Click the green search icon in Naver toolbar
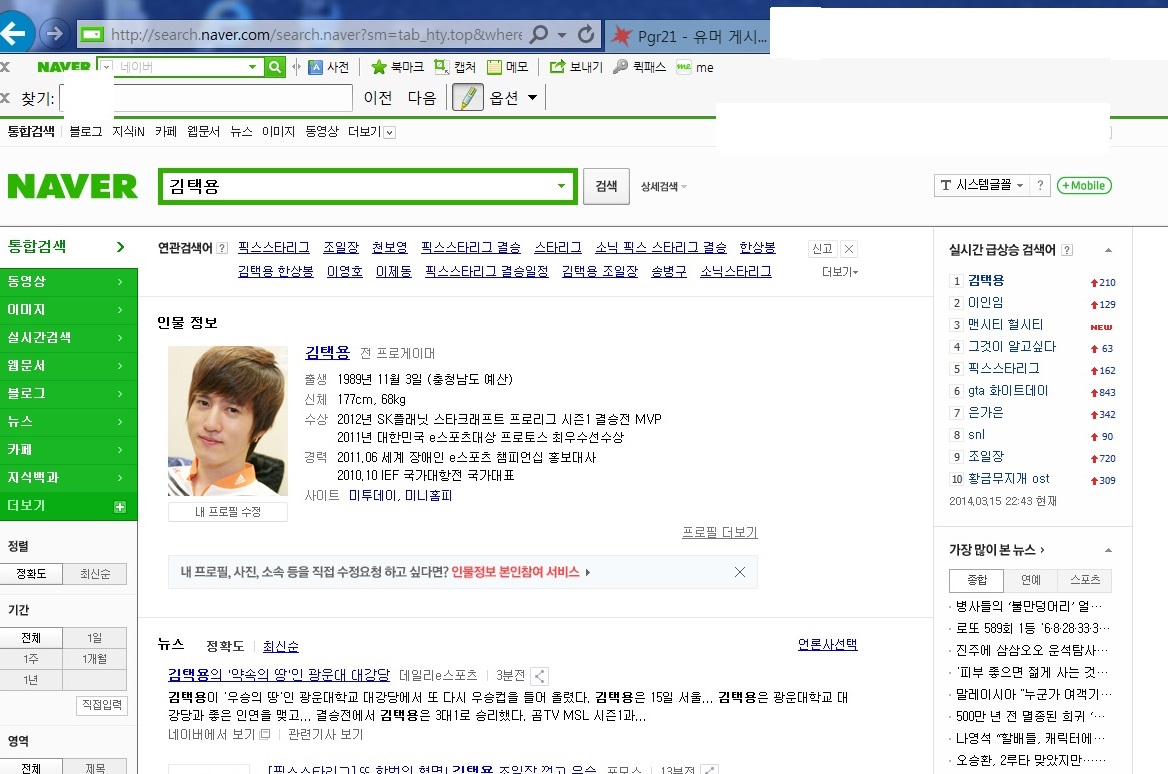 tap(275, 67)
